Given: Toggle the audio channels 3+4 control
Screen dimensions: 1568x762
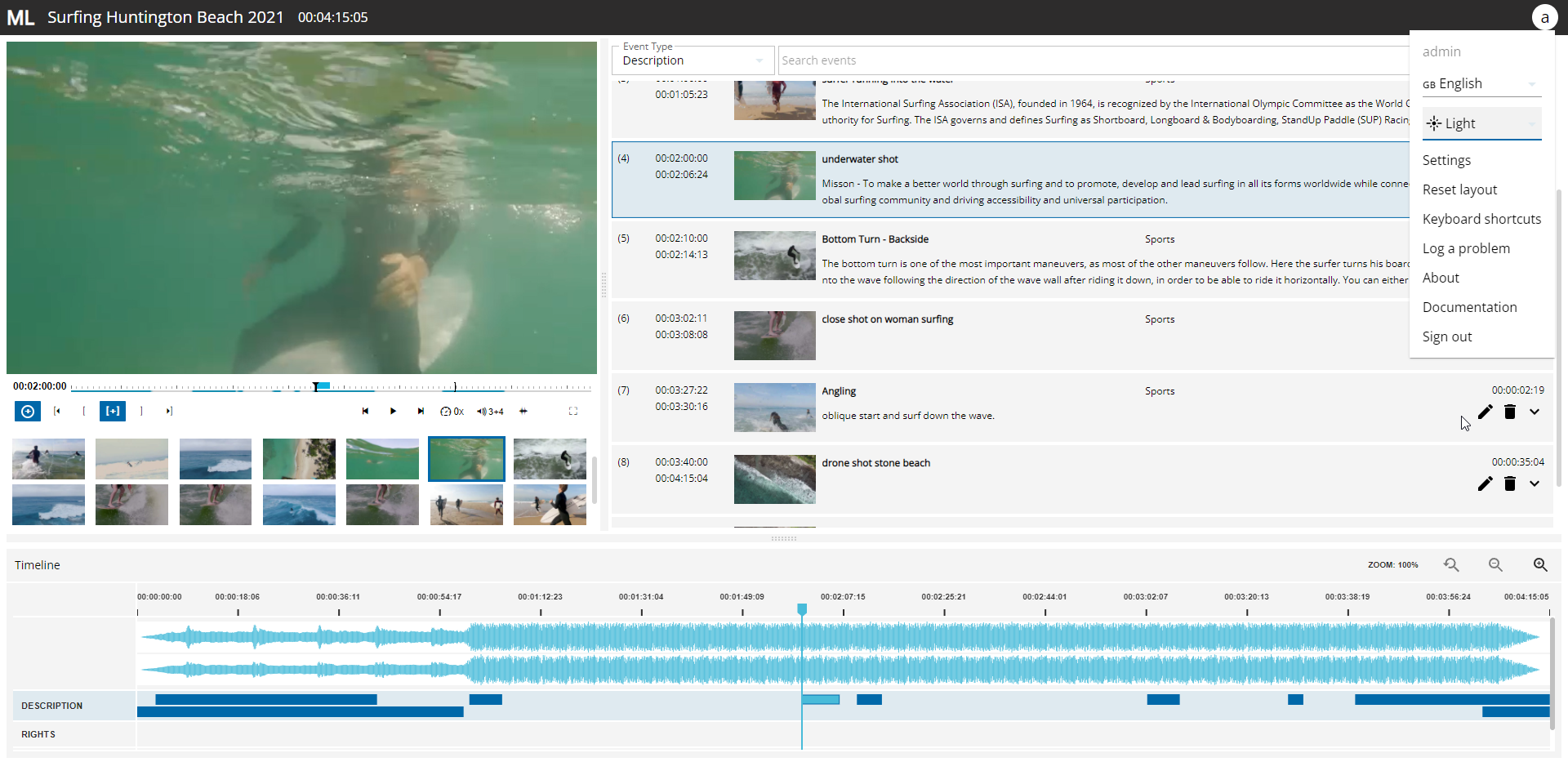Looking at the screenshot, I should [490, 412].
